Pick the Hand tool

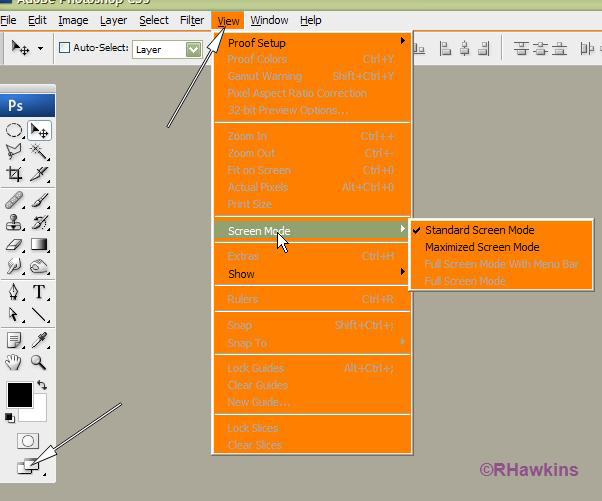15,362
